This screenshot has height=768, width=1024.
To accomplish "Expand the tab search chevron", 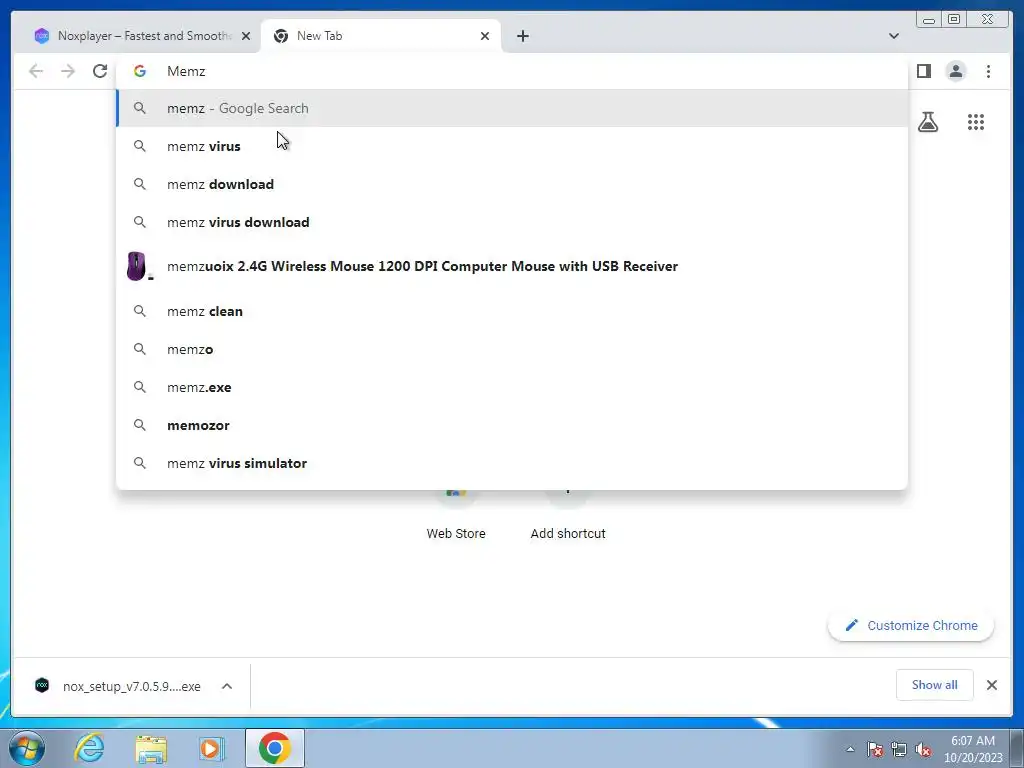I will click(x=893, y=36).
